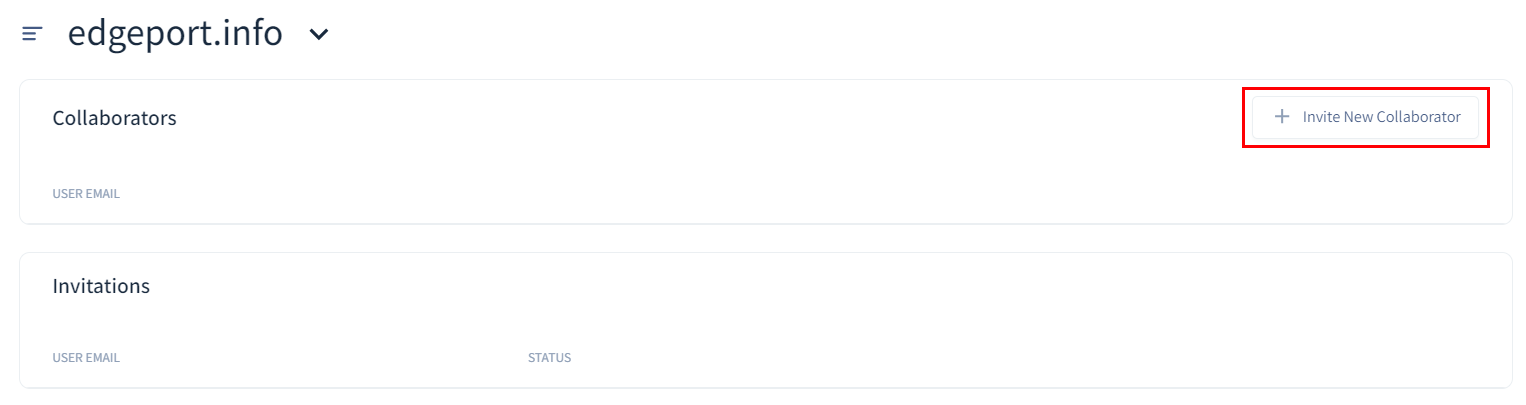
Task: Open the hamburger sidebar menu icon
Action: coord(32,34)
